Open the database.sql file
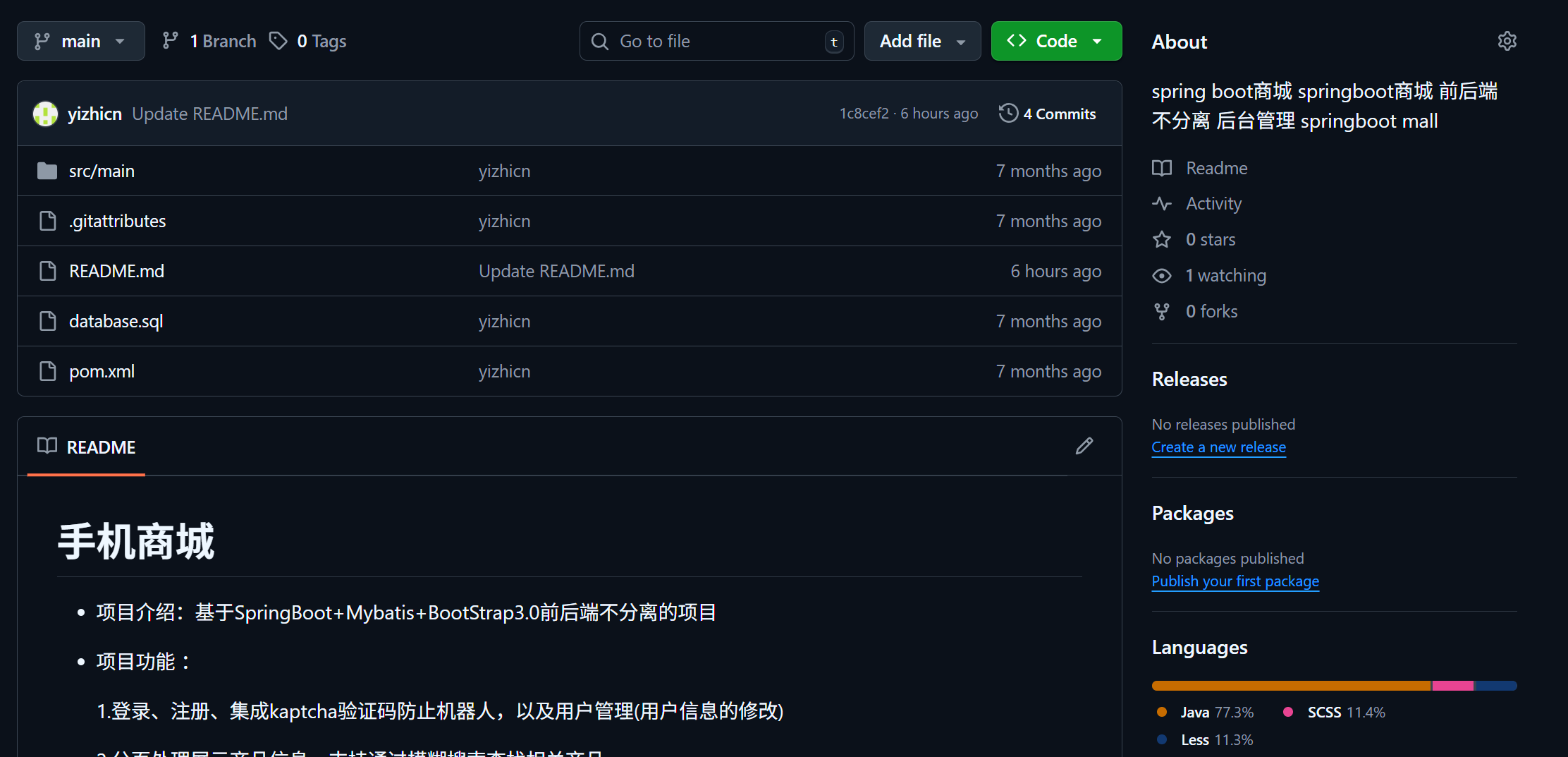Image resolution: width=1568 pixels, height=757 pixels. tap(116, 321)
